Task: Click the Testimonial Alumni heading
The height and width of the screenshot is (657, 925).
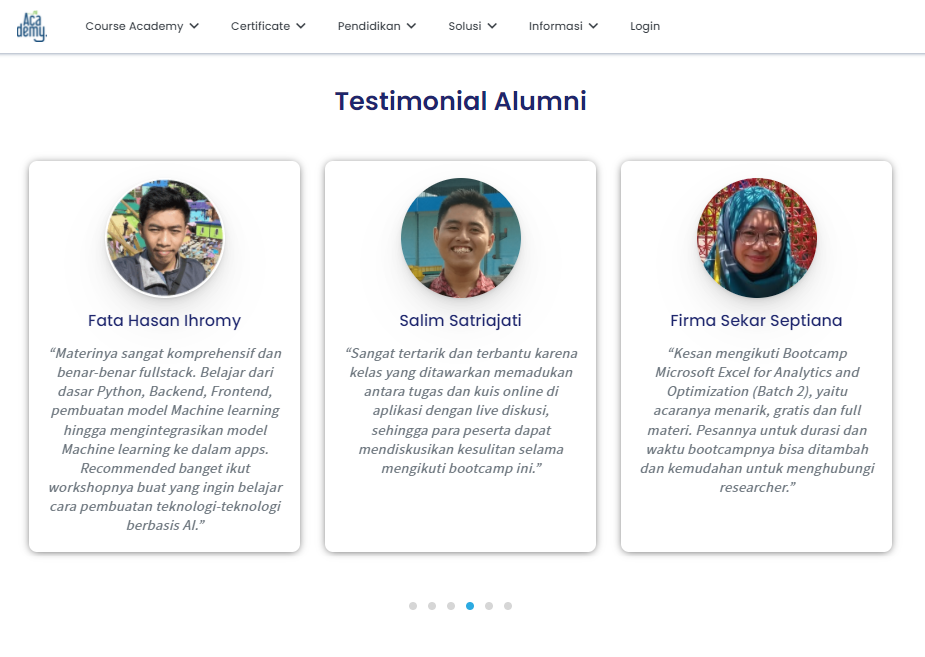Action: pyautogui.click(x=461, y=100)
